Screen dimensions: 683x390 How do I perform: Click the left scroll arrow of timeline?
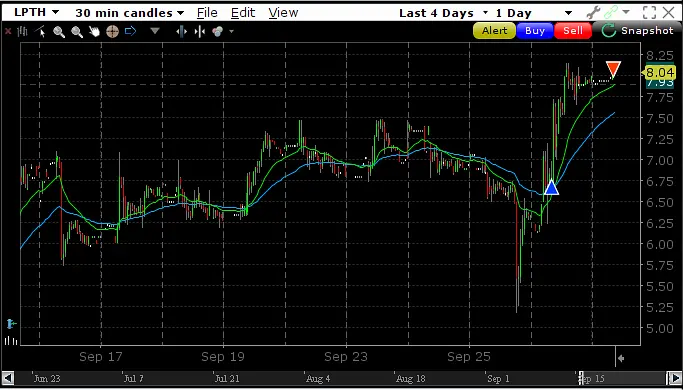(8, 378)
